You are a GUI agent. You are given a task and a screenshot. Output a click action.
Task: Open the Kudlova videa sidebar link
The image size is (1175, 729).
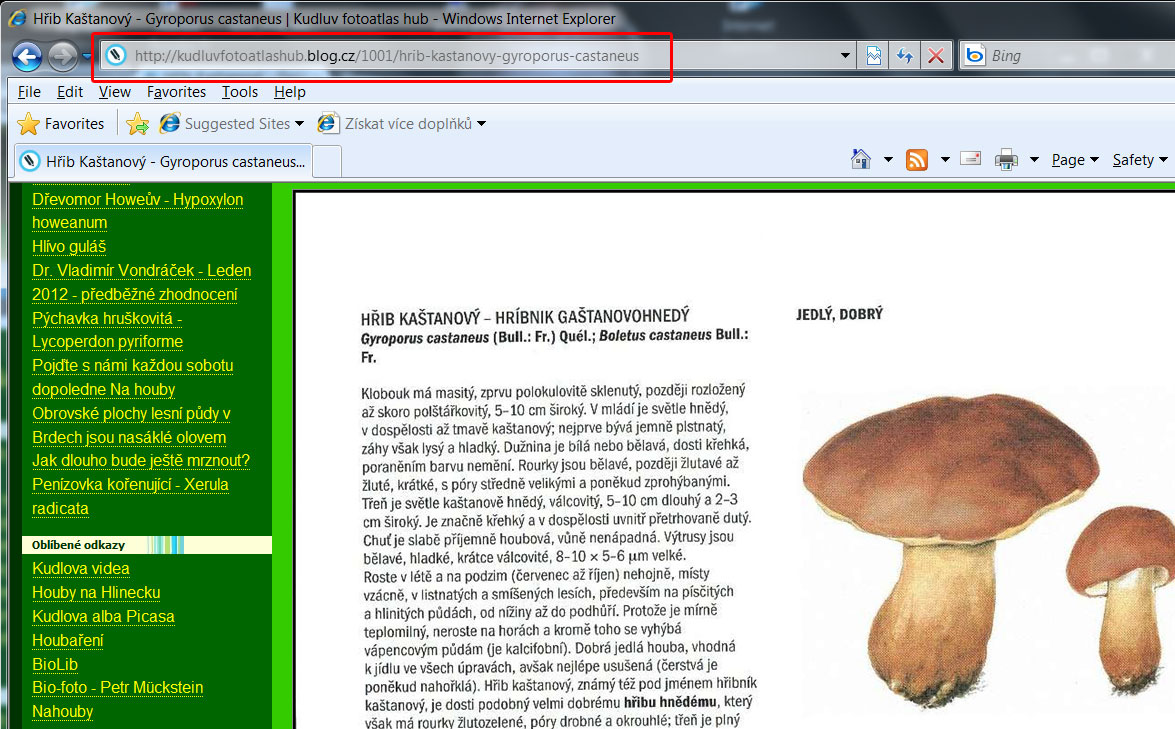[x=81, y=569]
